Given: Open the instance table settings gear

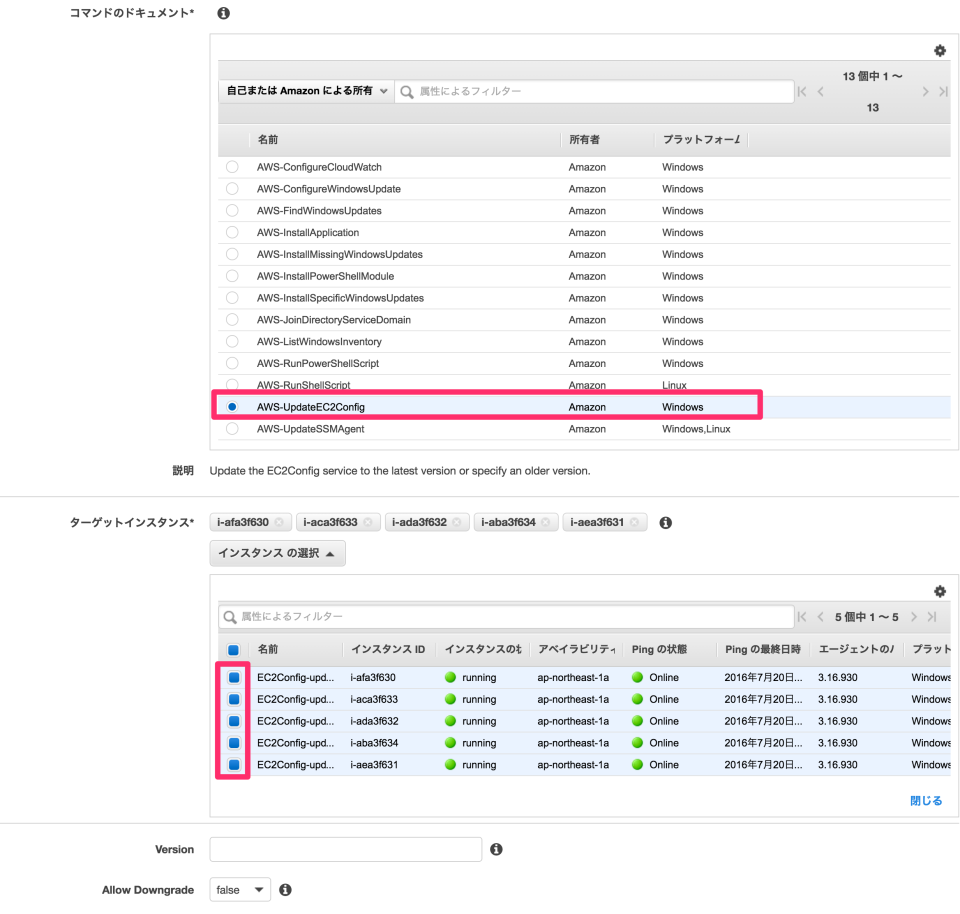Looking at the screenshot, I should 939,590.
